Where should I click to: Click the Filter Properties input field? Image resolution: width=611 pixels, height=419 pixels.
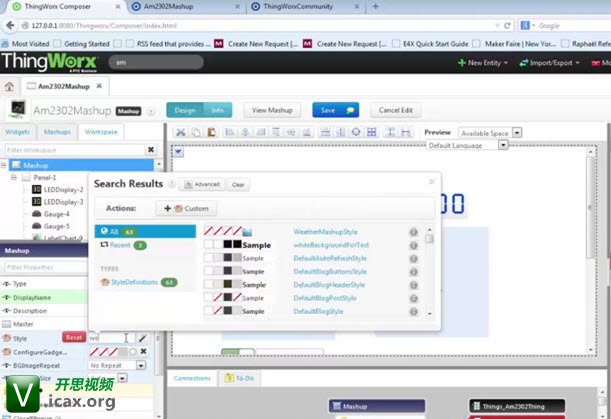coord(45,267)
